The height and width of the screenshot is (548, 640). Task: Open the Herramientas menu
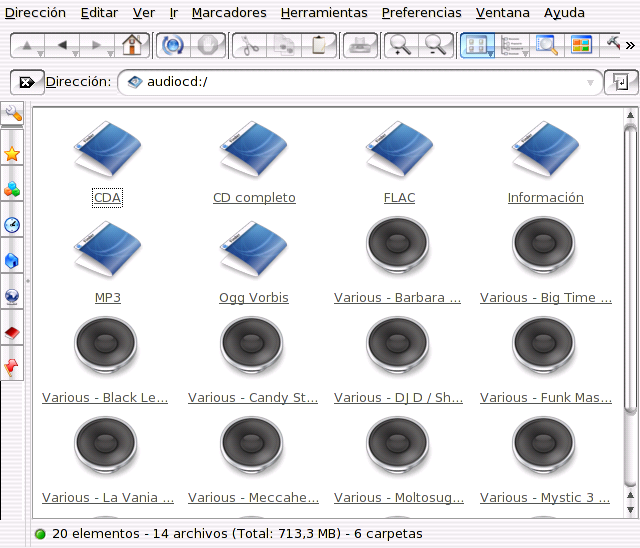coord(324,13)
